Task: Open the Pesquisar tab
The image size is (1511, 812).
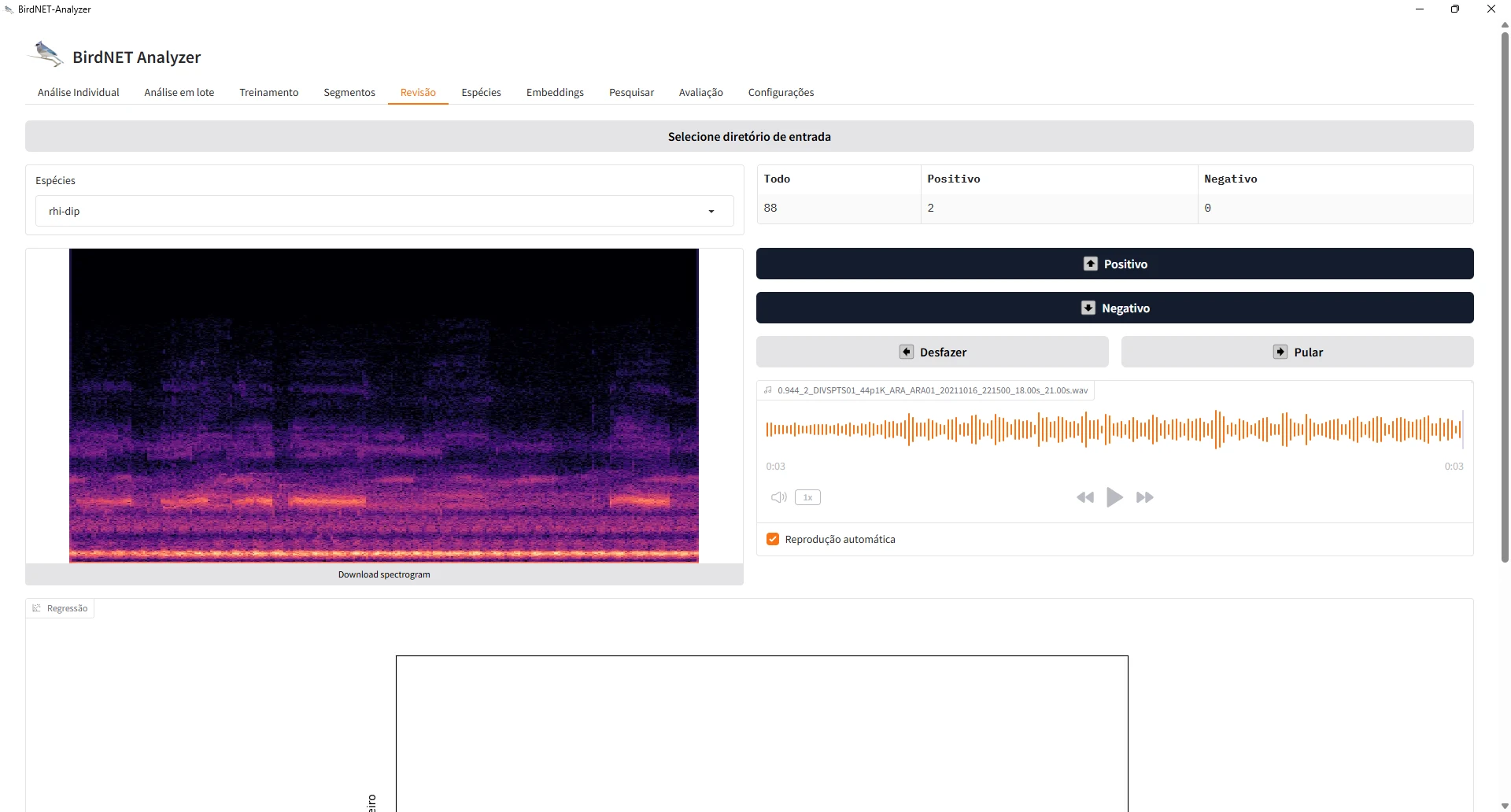Action: coord(631,92)
